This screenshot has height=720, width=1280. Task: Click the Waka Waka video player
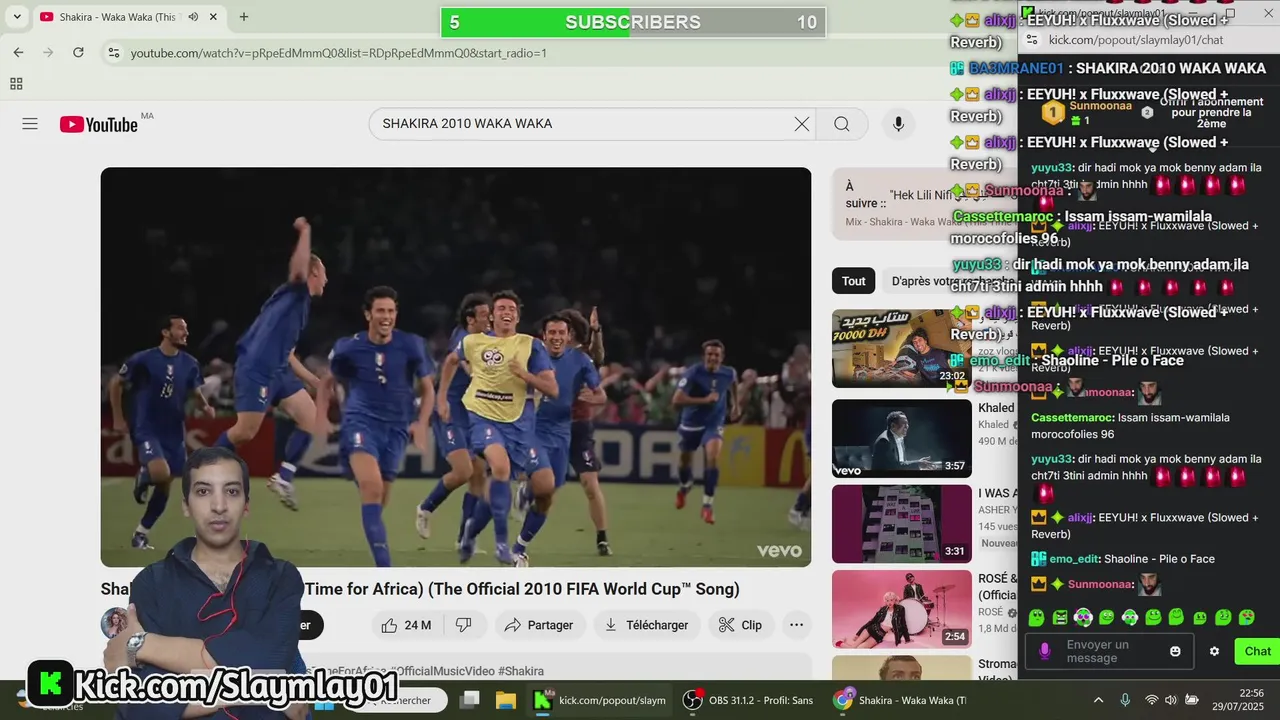(x=456, y=367)
